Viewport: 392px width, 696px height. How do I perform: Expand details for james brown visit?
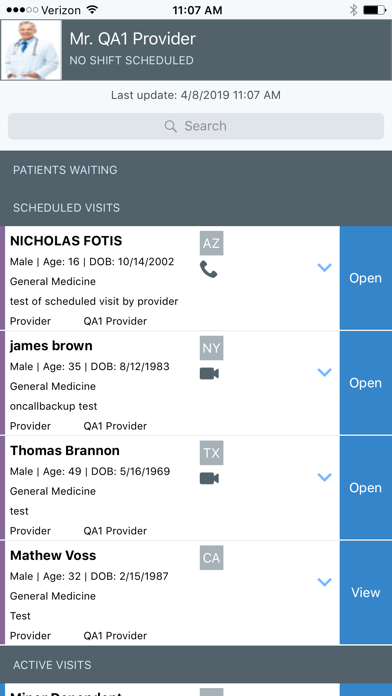pos(325,372)
